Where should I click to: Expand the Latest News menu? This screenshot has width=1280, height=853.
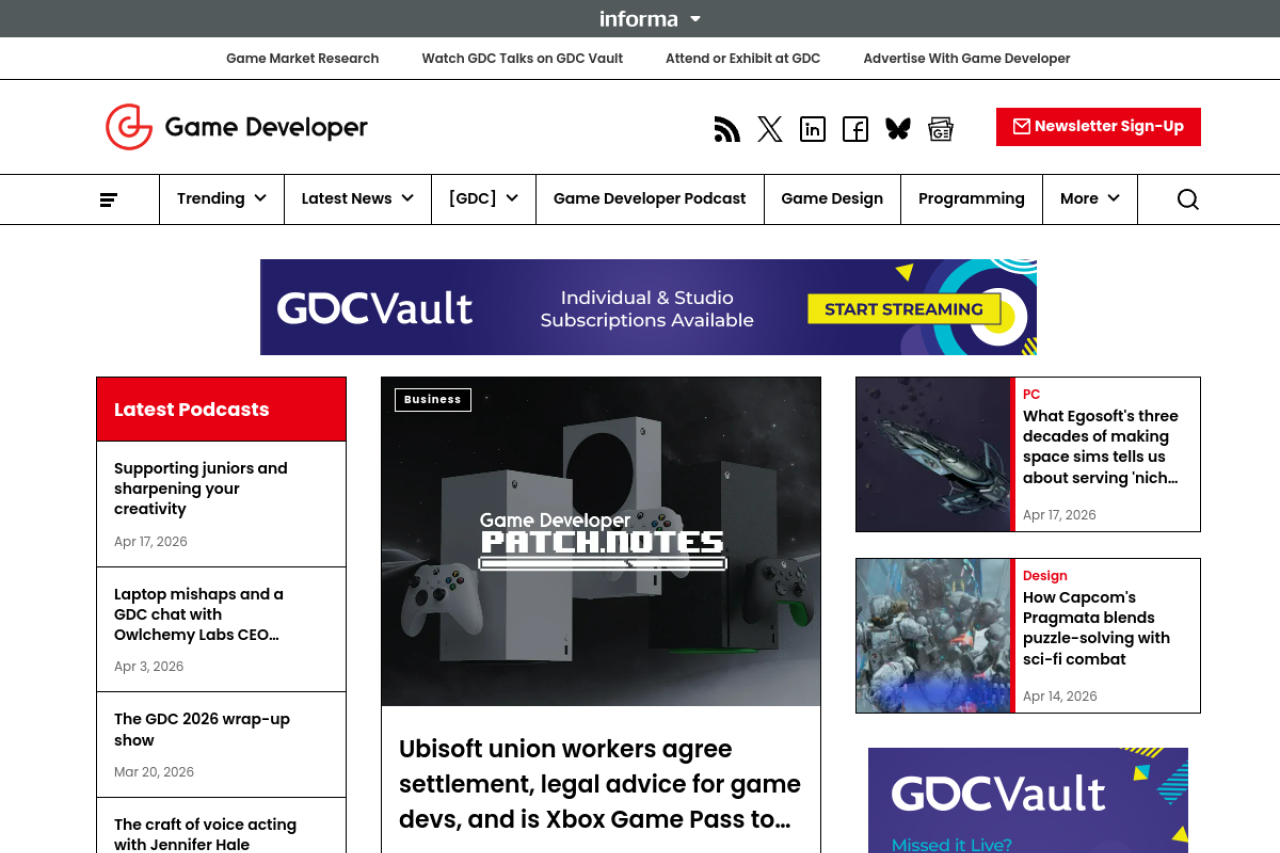coord(358,199)
